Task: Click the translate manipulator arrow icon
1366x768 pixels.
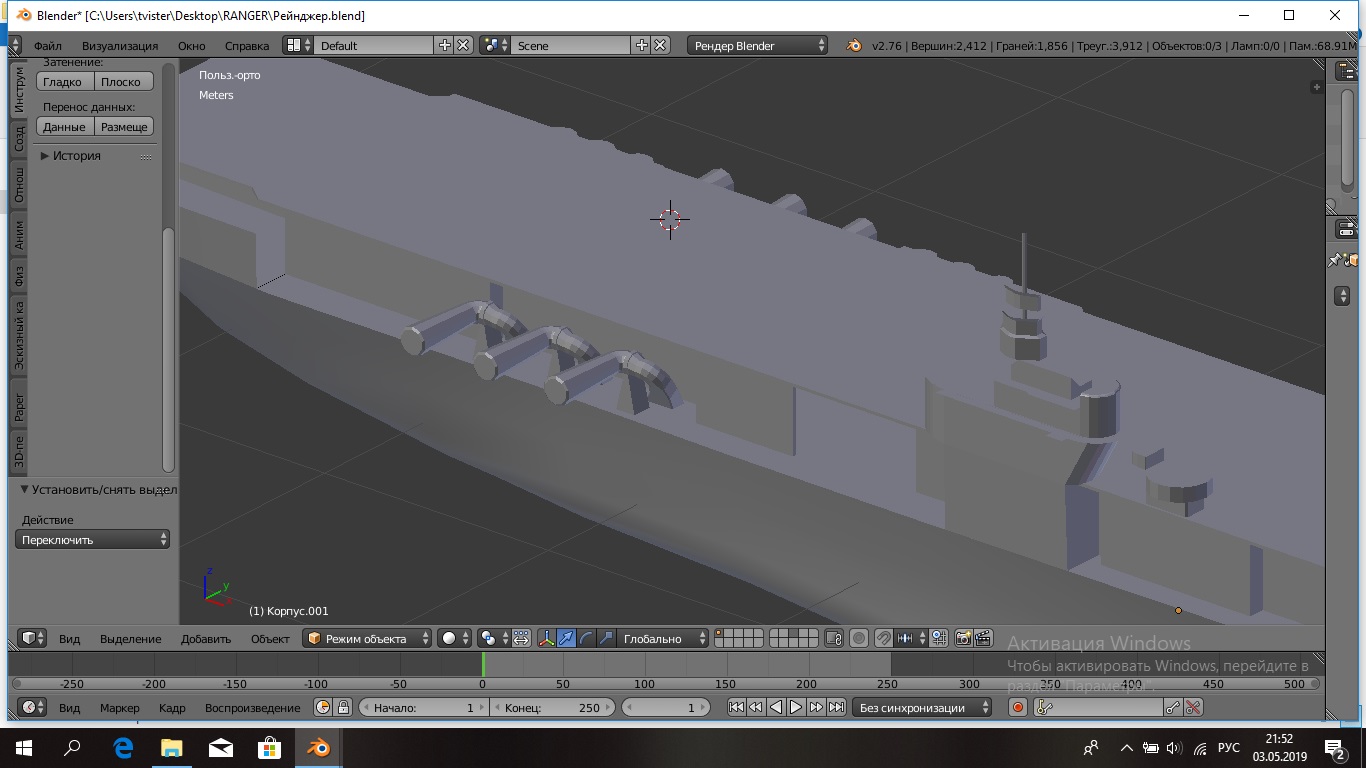Action: click(x=566, y=638)
